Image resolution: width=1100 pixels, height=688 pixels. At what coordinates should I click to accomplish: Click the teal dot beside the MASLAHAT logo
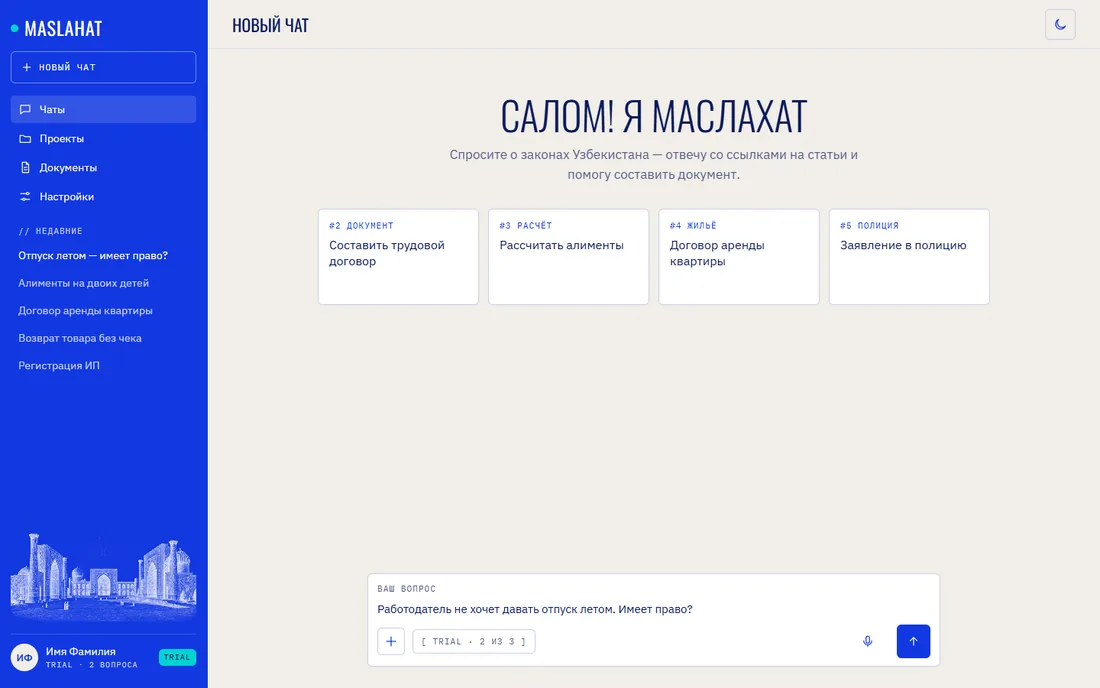(x=14, y=29)
